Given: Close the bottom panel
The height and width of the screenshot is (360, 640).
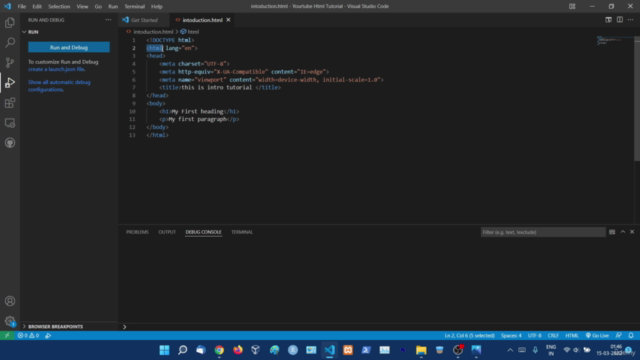Looking at the screenshot, I should click(632, 232).
